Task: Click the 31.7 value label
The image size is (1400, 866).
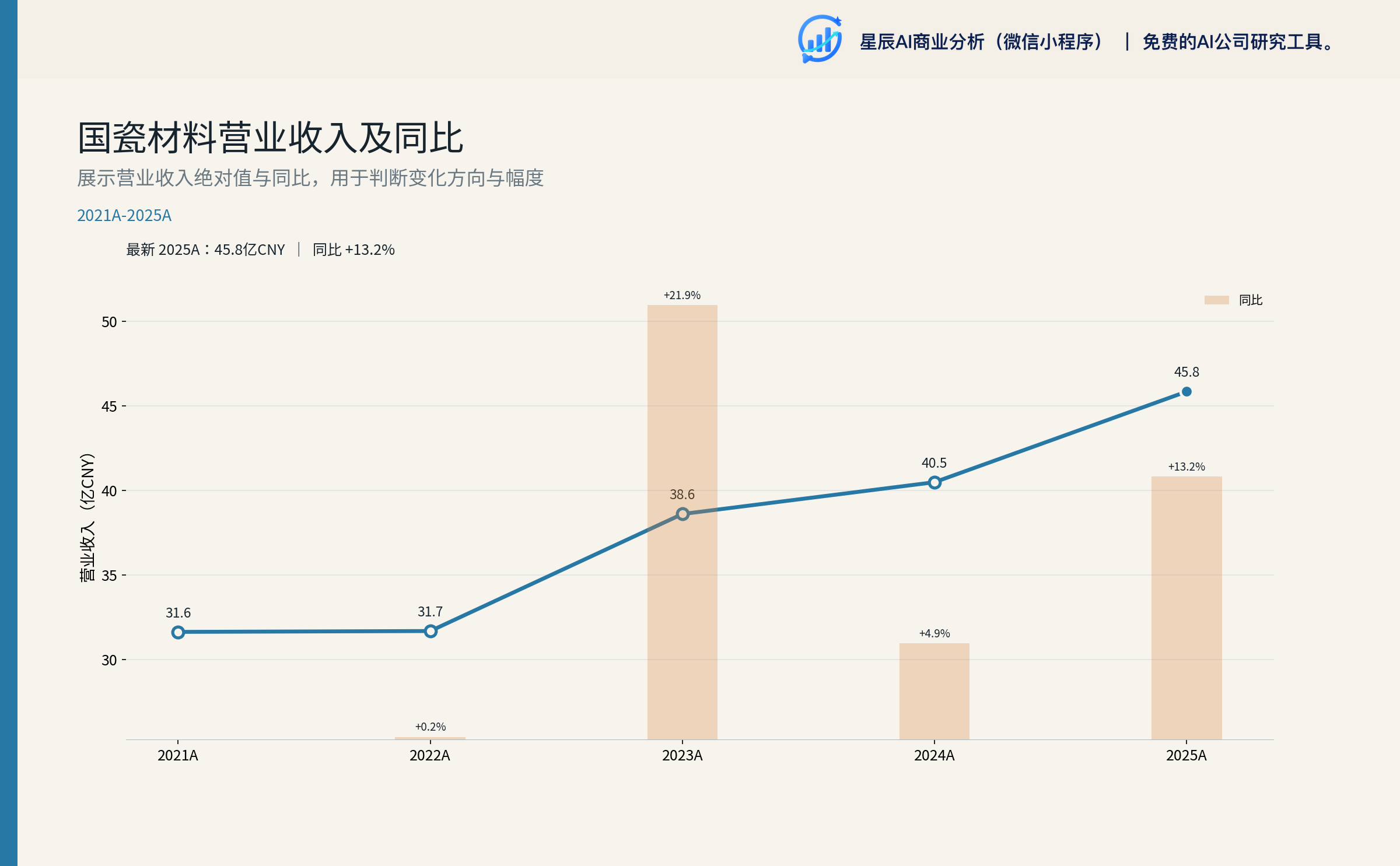Action: (x=430, y=612)
